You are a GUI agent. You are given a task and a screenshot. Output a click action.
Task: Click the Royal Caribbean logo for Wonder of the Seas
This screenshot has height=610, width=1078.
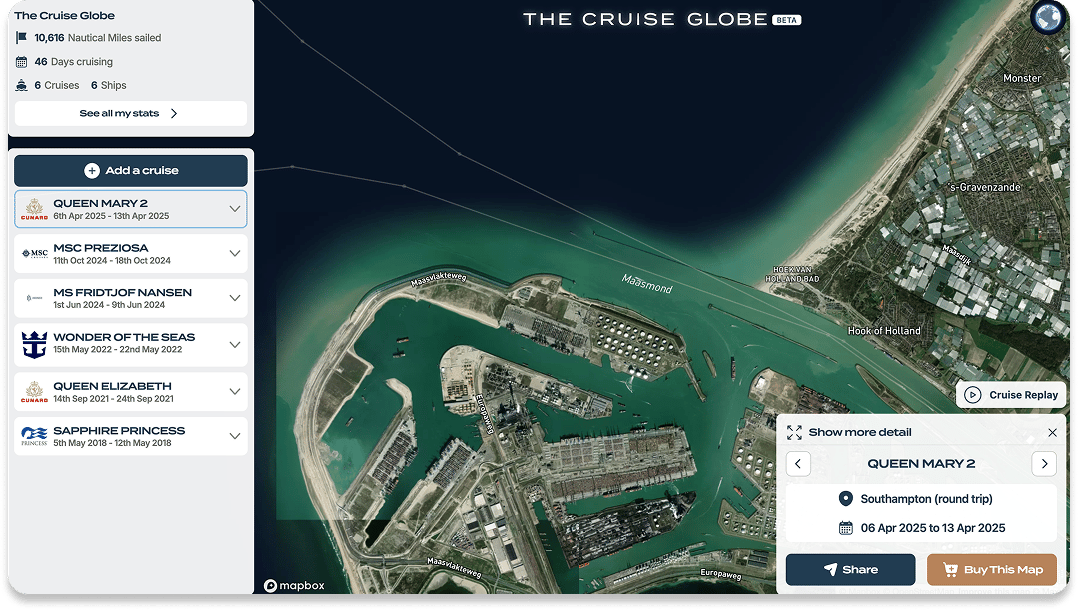pyautogui.click(x=34, y=345)
